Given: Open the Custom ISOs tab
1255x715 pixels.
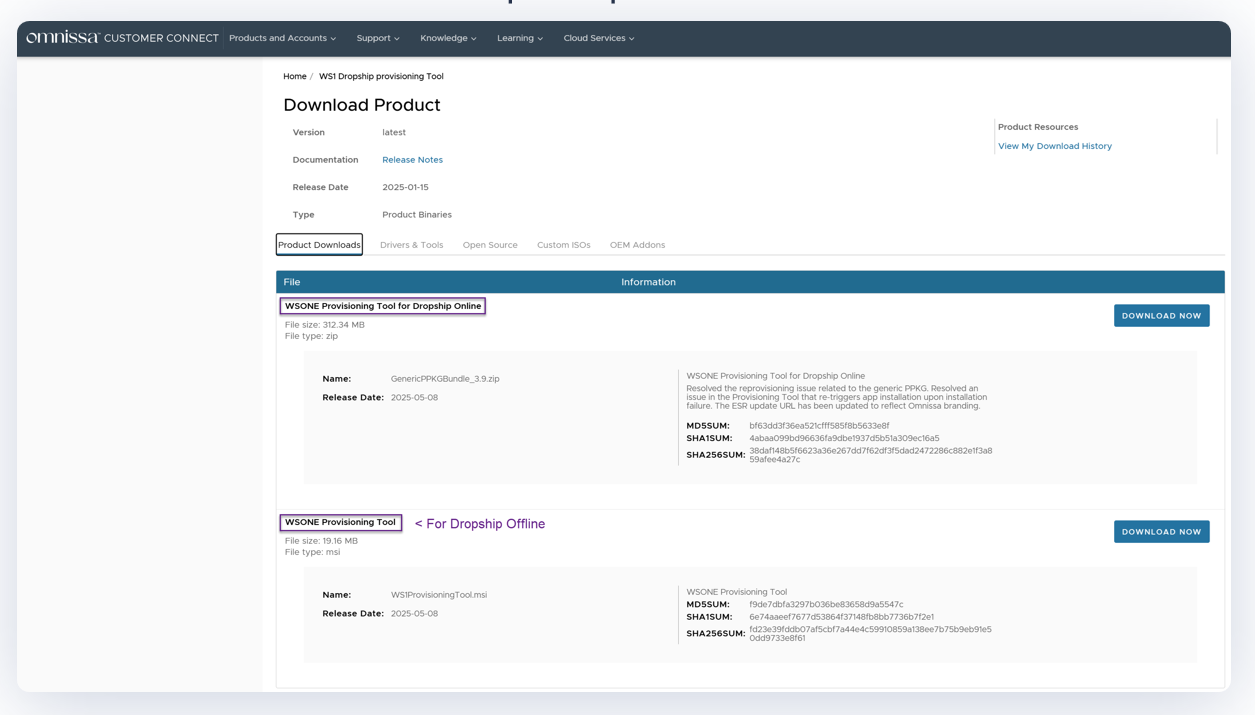Looking at the screenshot, I should 562,244.
